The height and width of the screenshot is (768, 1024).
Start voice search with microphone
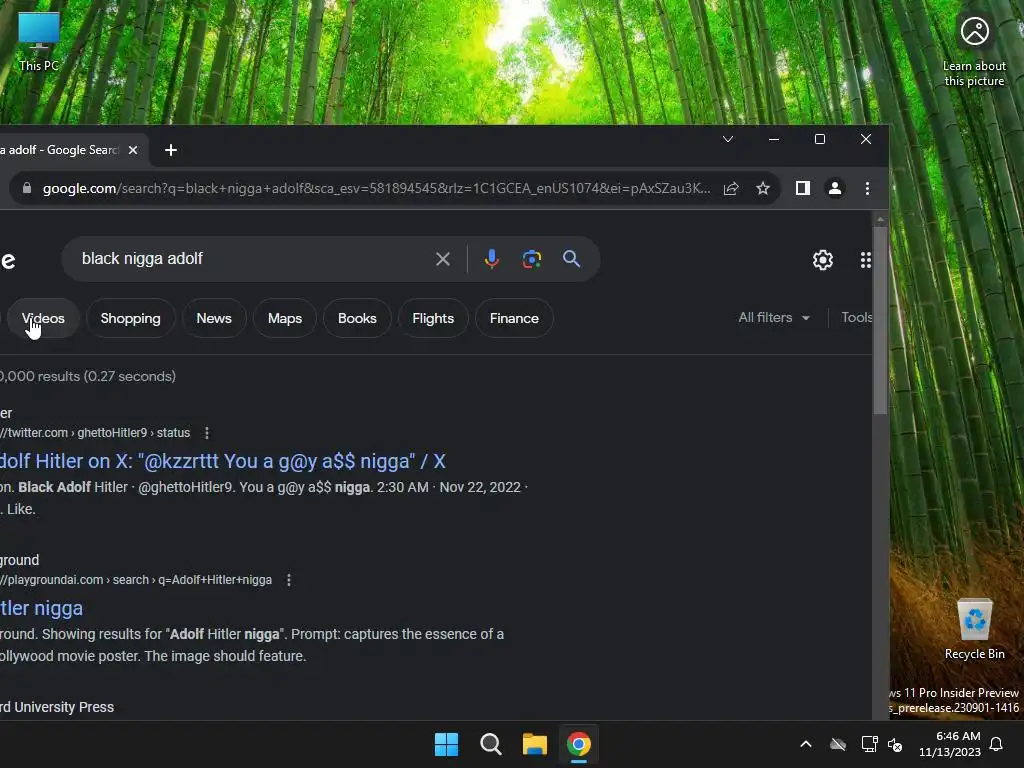492,259
